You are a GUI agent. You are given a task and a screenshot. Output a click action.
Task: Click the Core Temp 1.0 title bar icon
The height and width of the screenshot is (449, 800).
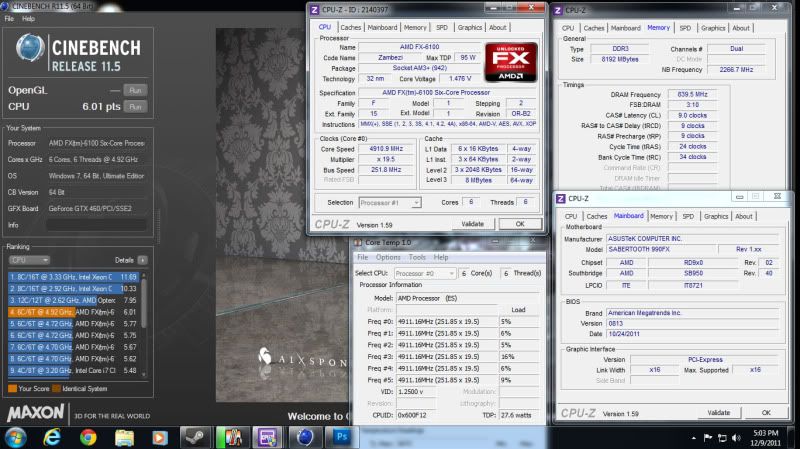(358, 242)
